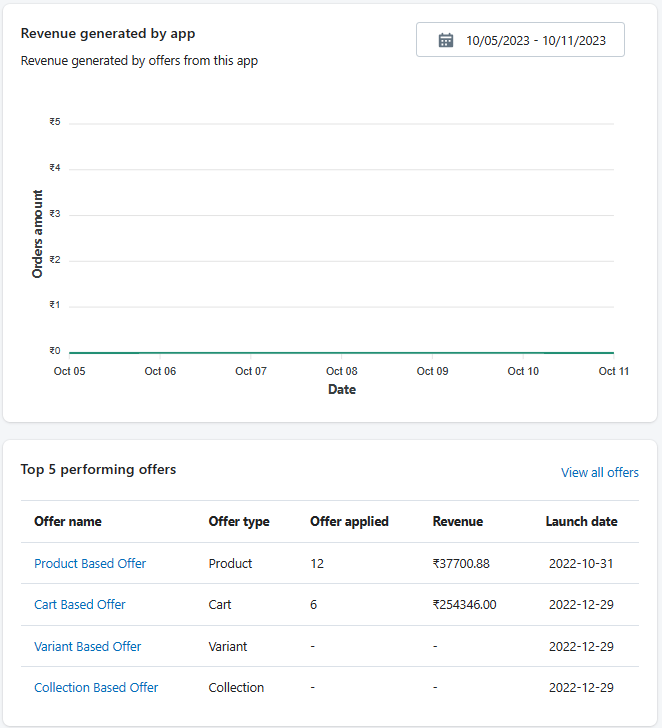Click the Revenue generated by app heading
Screen dimensions: 662x728
[108, 33]
